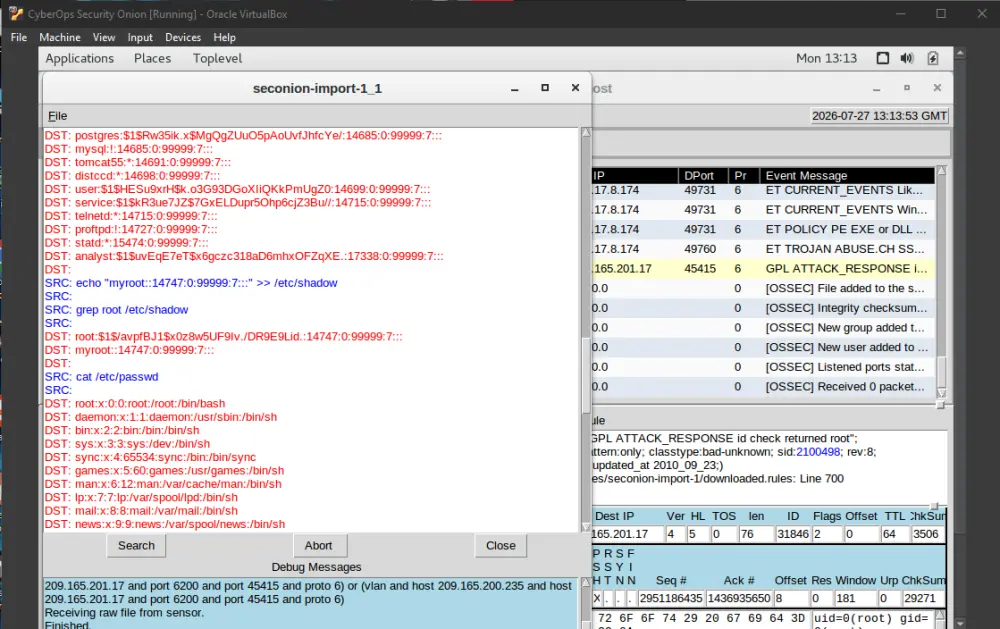Select the OSSEC New group added event

[x=763, y=328]
